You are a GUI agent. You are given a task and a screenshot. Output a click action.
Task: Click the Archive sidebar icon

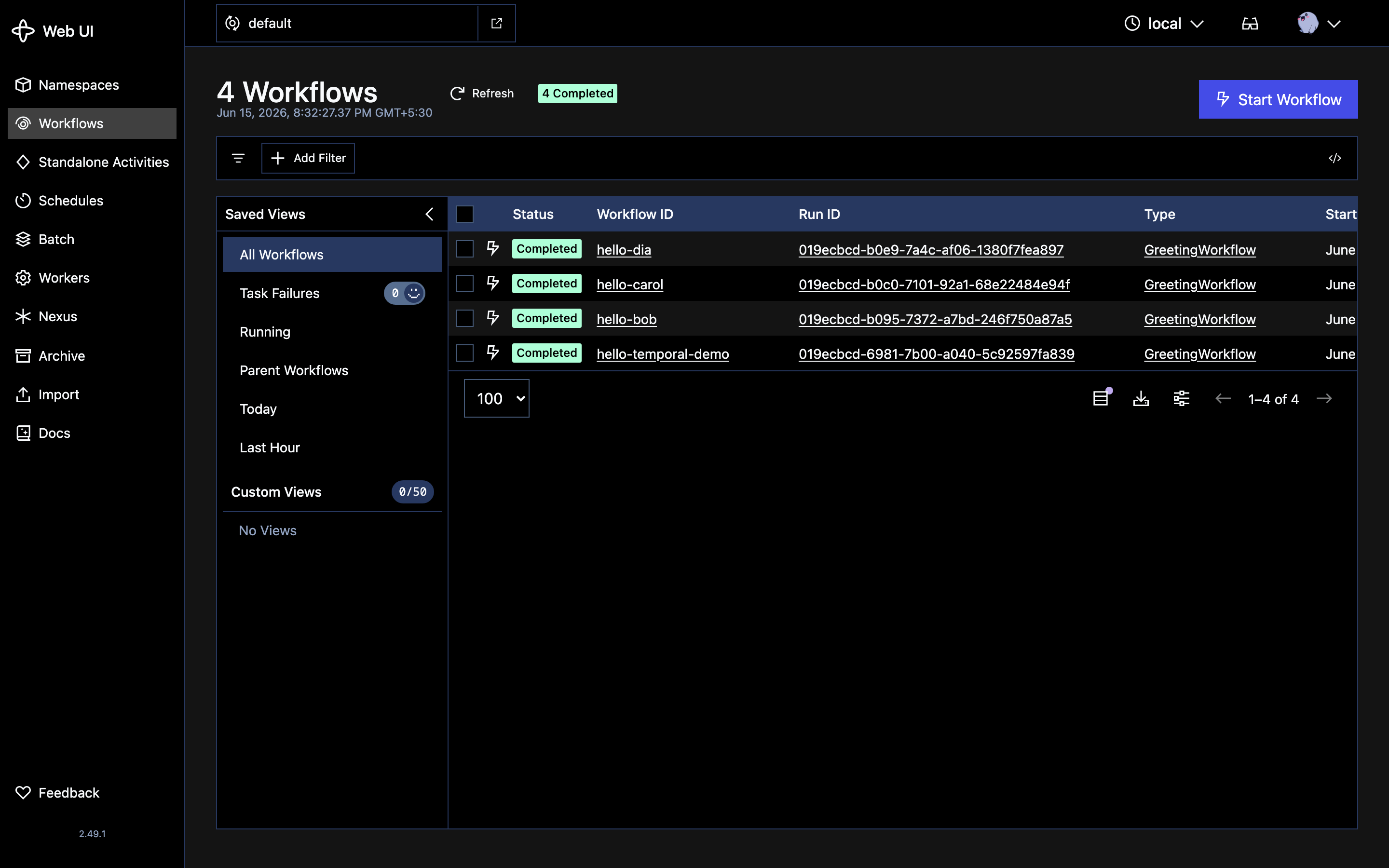tap(23, 356)
